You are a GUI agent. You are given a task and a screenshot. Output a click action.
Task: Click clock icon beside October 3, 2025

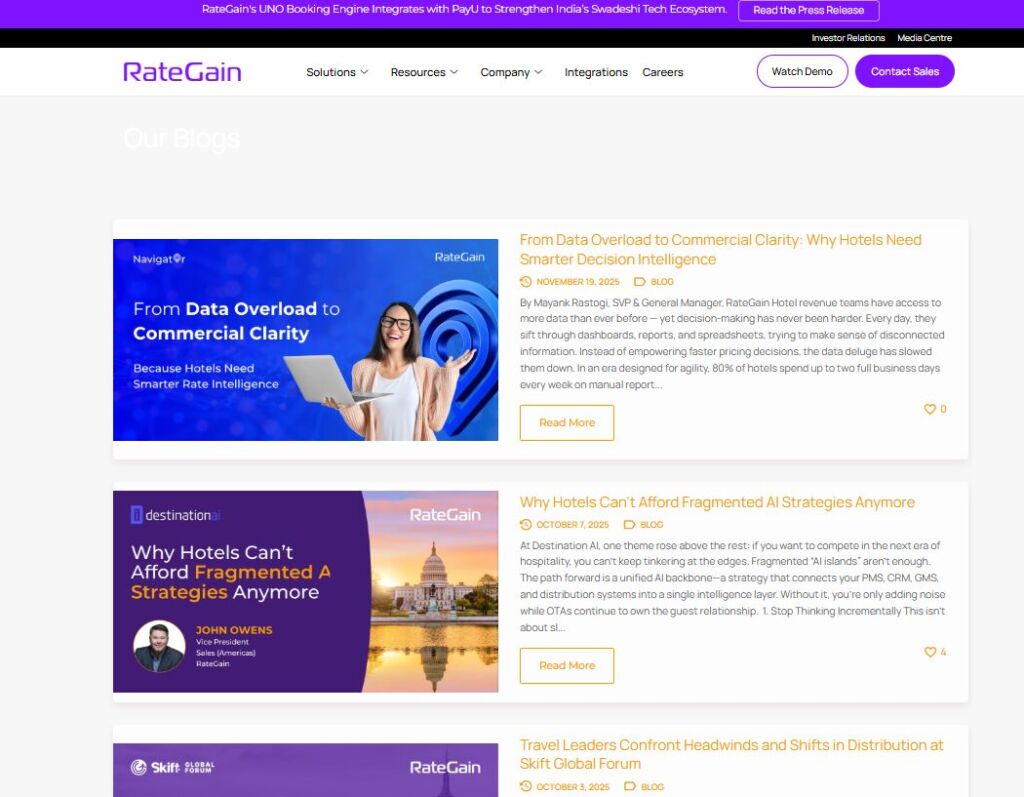(526, 787)
